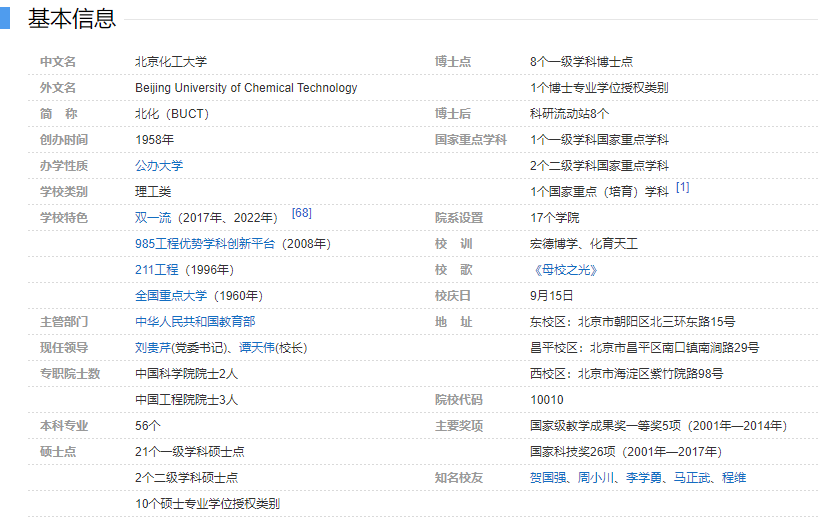The width and height of the screenshot is (830, 524).
Task: Click the 基本信息 section heading
Action: (x=71, y=18)
